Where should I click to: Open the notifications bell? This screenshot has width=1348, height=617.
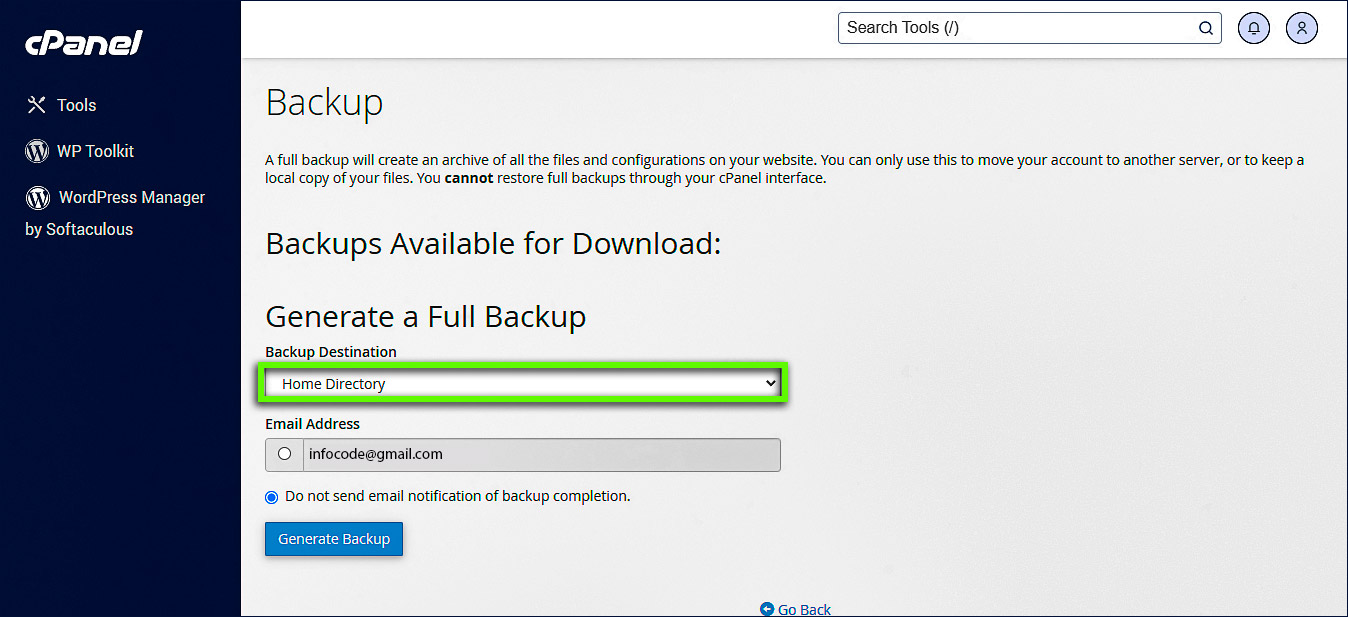(1254, 28)
